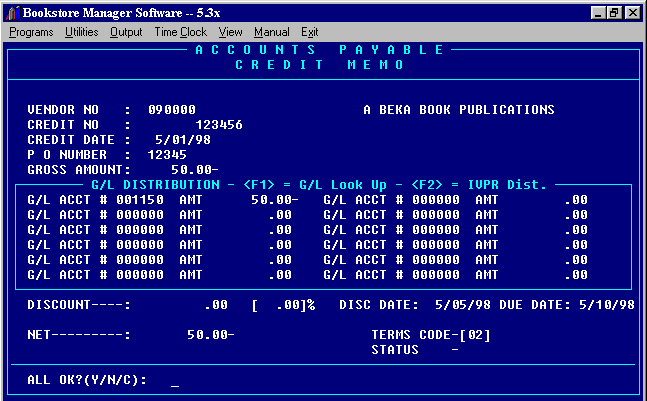Click the gross amount 50.00- field
Image resolution: width=647 pixels, height=401 pixels.
coord(194,170)
